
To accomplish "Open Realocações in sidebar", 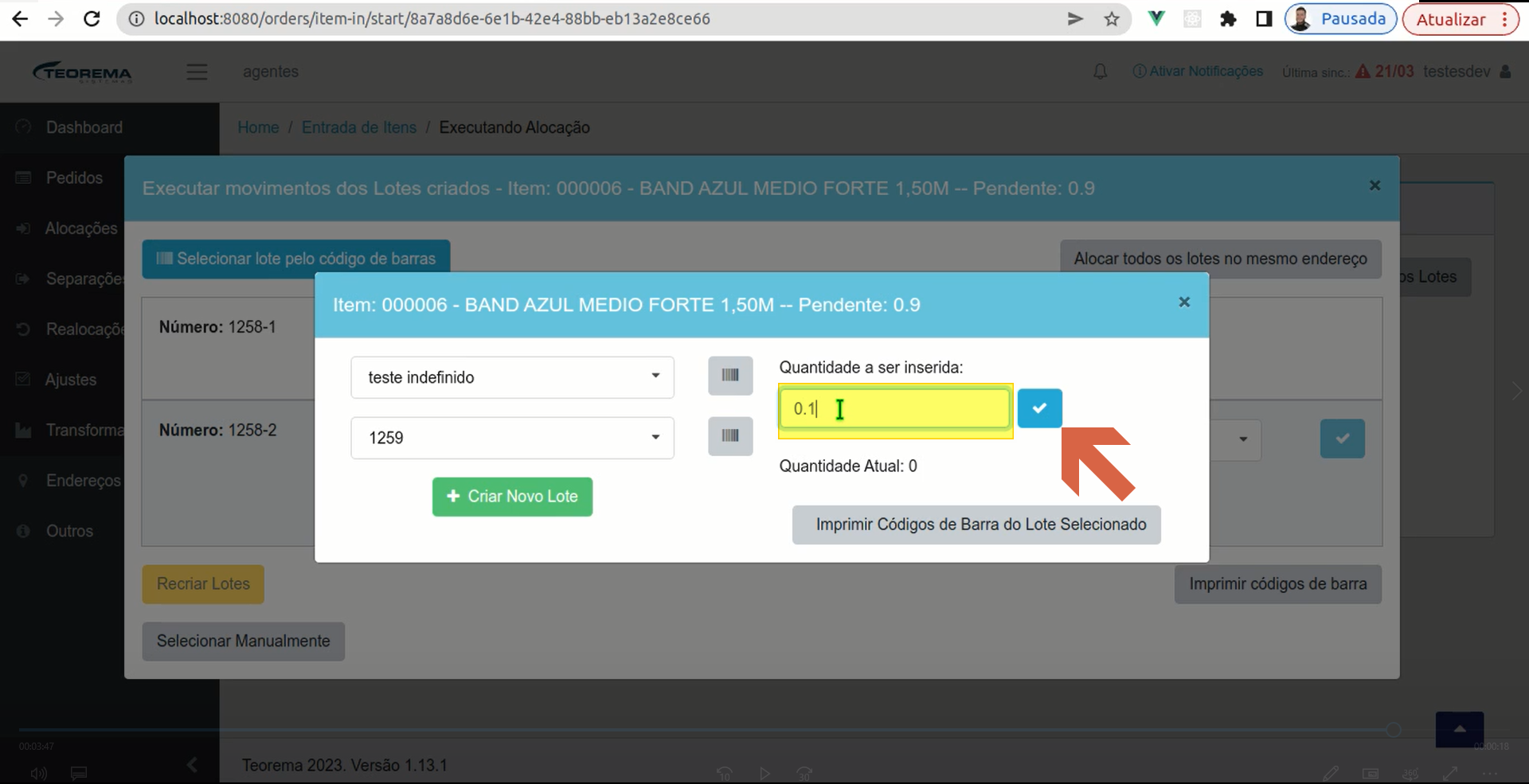I will coord(84,330).
